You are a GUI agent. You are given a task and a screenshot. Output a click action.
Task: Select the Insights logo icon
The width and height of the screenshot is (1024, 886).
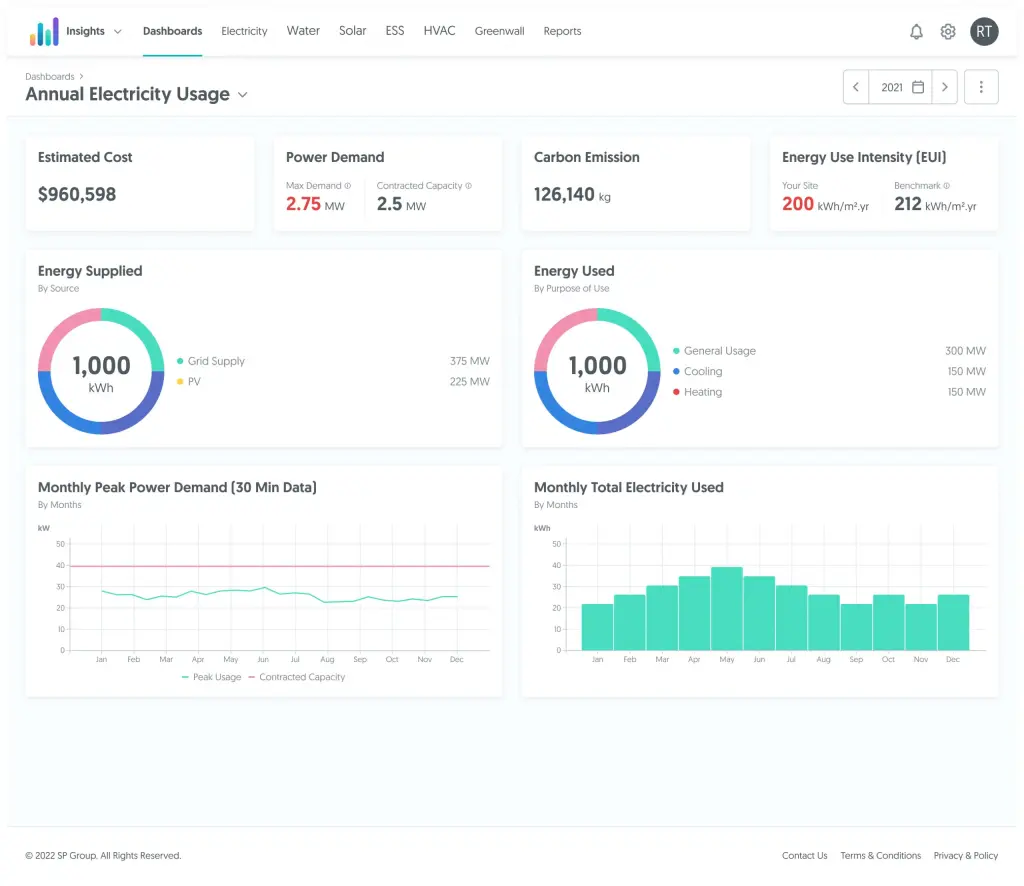tap(42, 31)
